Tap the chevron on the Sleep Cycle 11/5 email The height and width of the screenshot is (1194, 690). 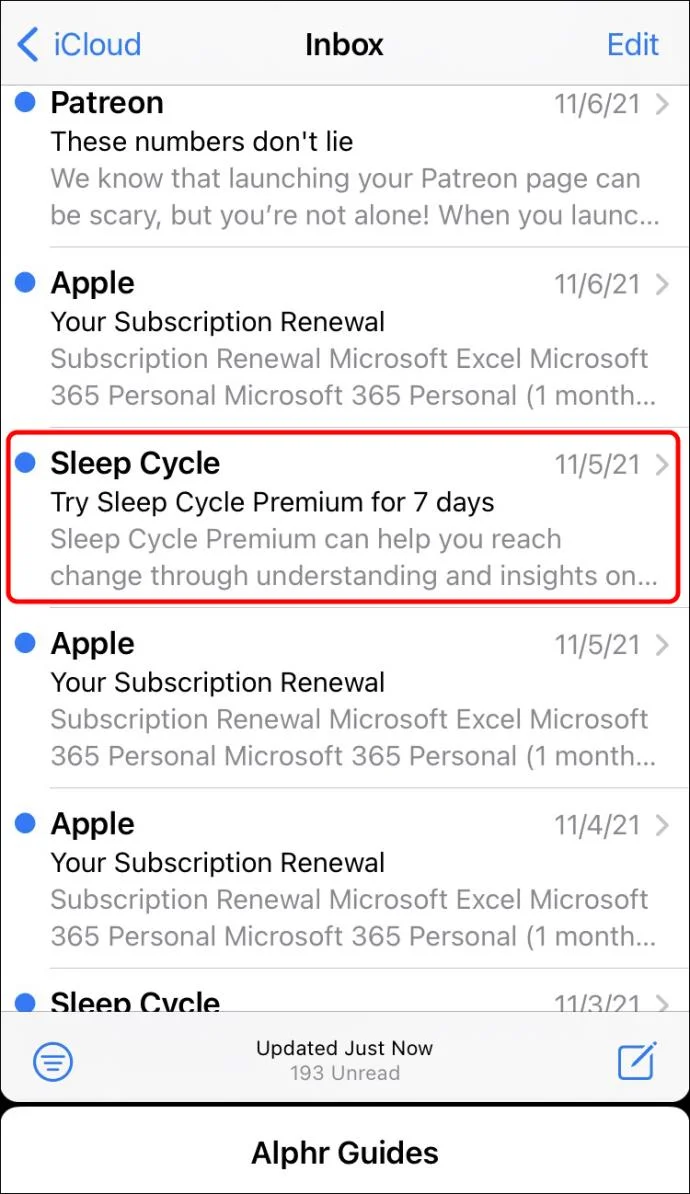coord(663,464)
